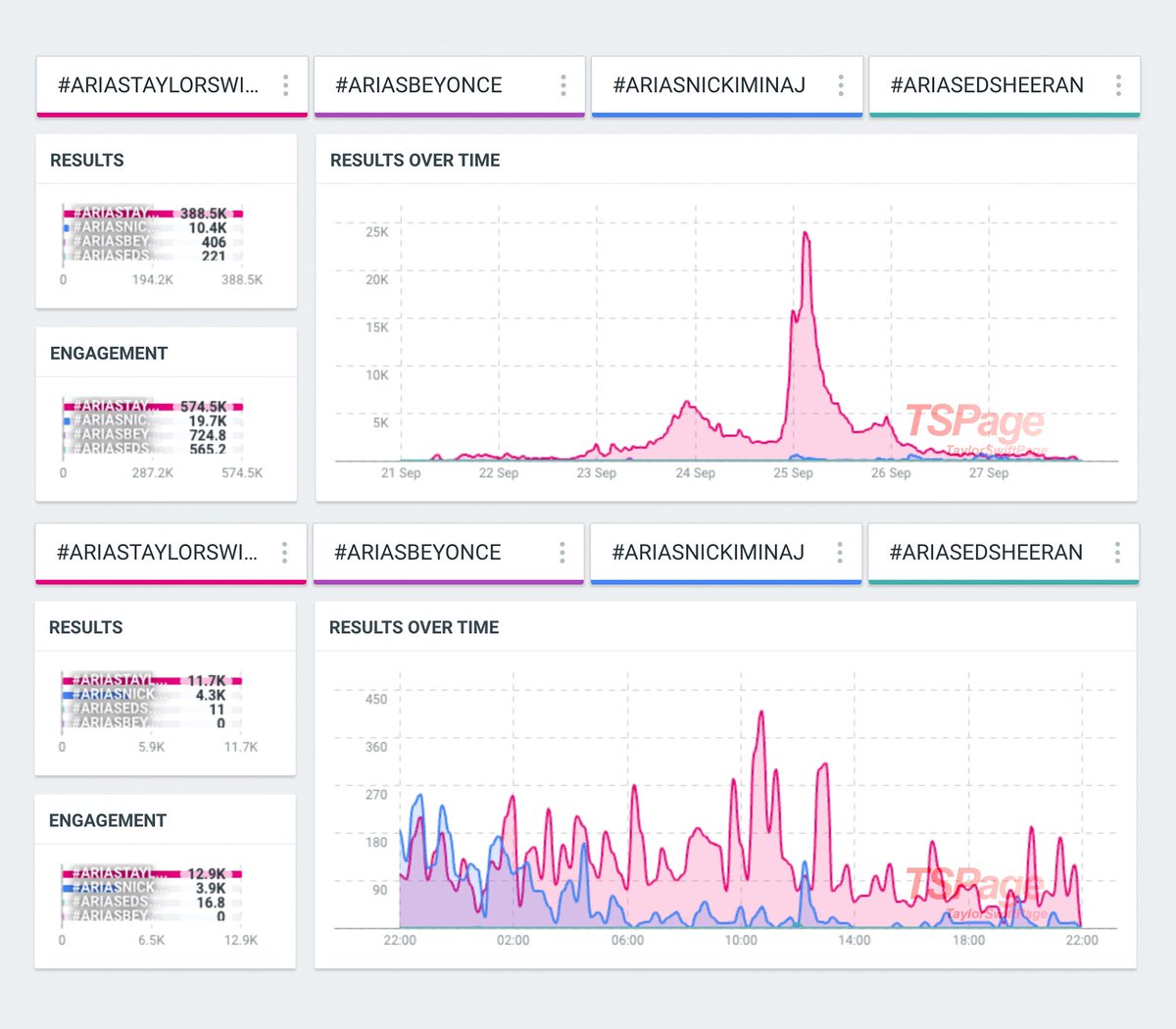The image size is (1176, 1029).
Task: Click the RESULTS OVER TIME panel title
Action: [415, 160]
